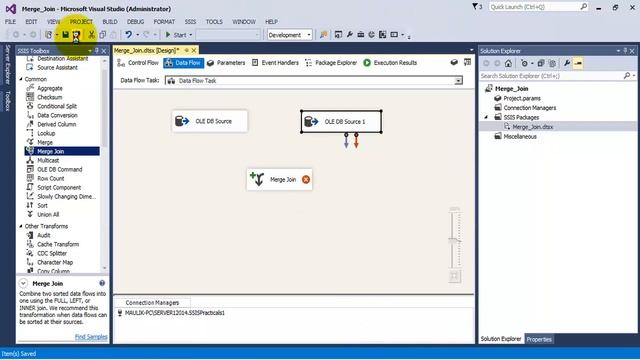Open the Solution Explorer search options dropdown
Screen dimensions: 640x360
click(634, 76)
